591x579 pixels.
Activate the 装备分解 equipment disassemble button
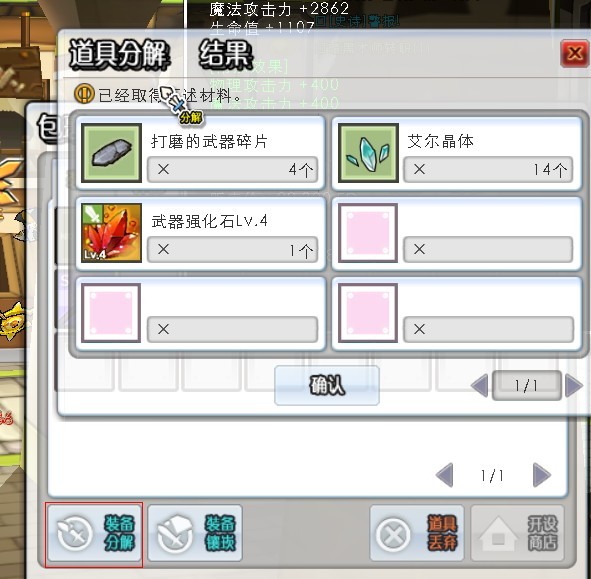94,533
